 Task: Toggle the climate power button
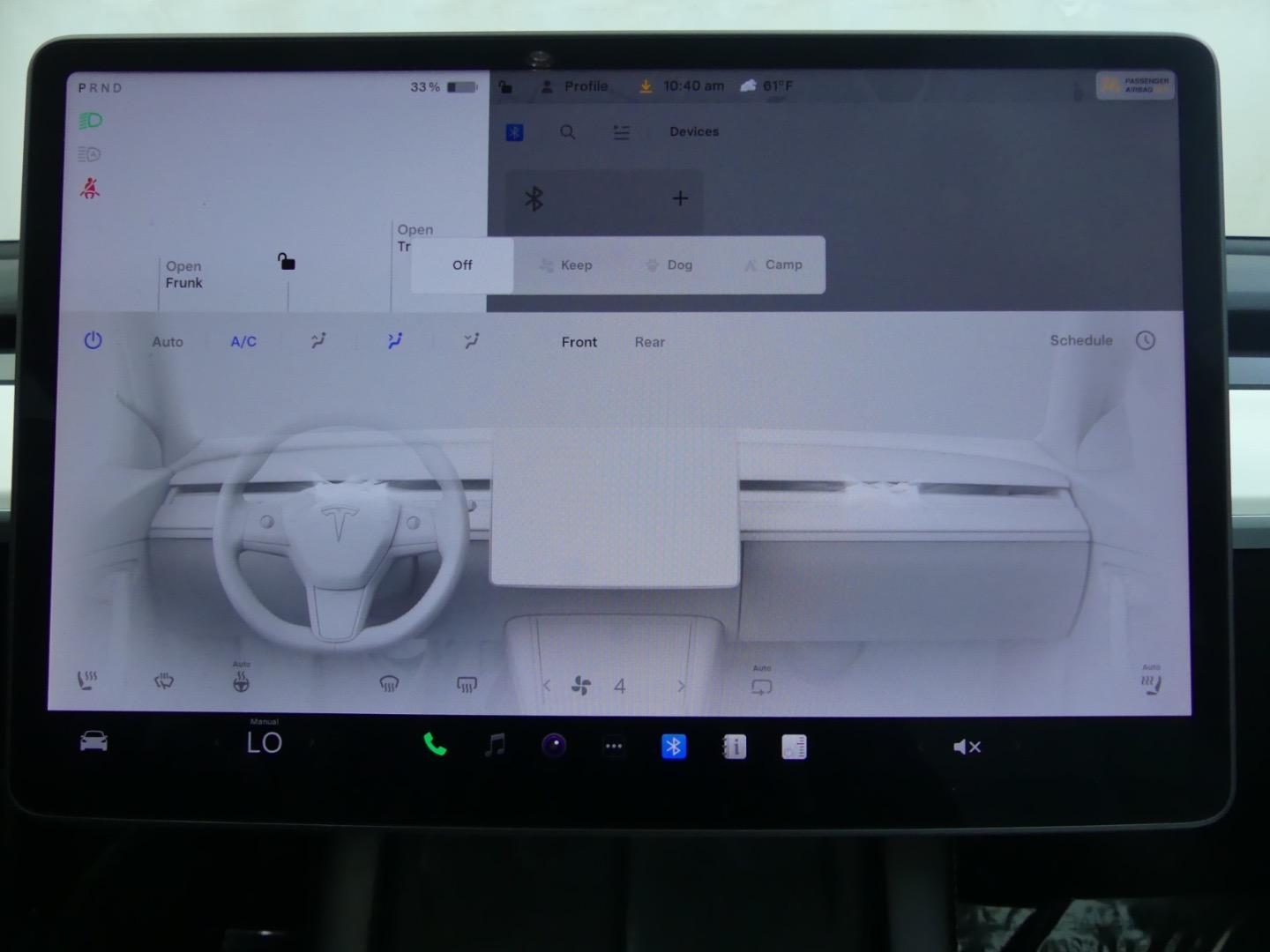click(x=93, y=341)
